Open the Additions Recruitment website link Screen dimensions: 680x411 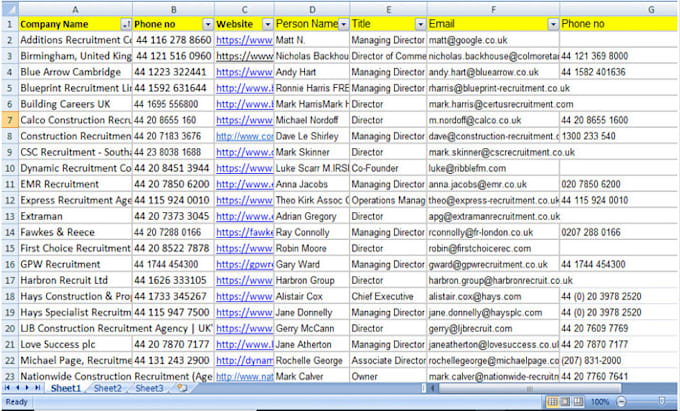coord(244,40)
